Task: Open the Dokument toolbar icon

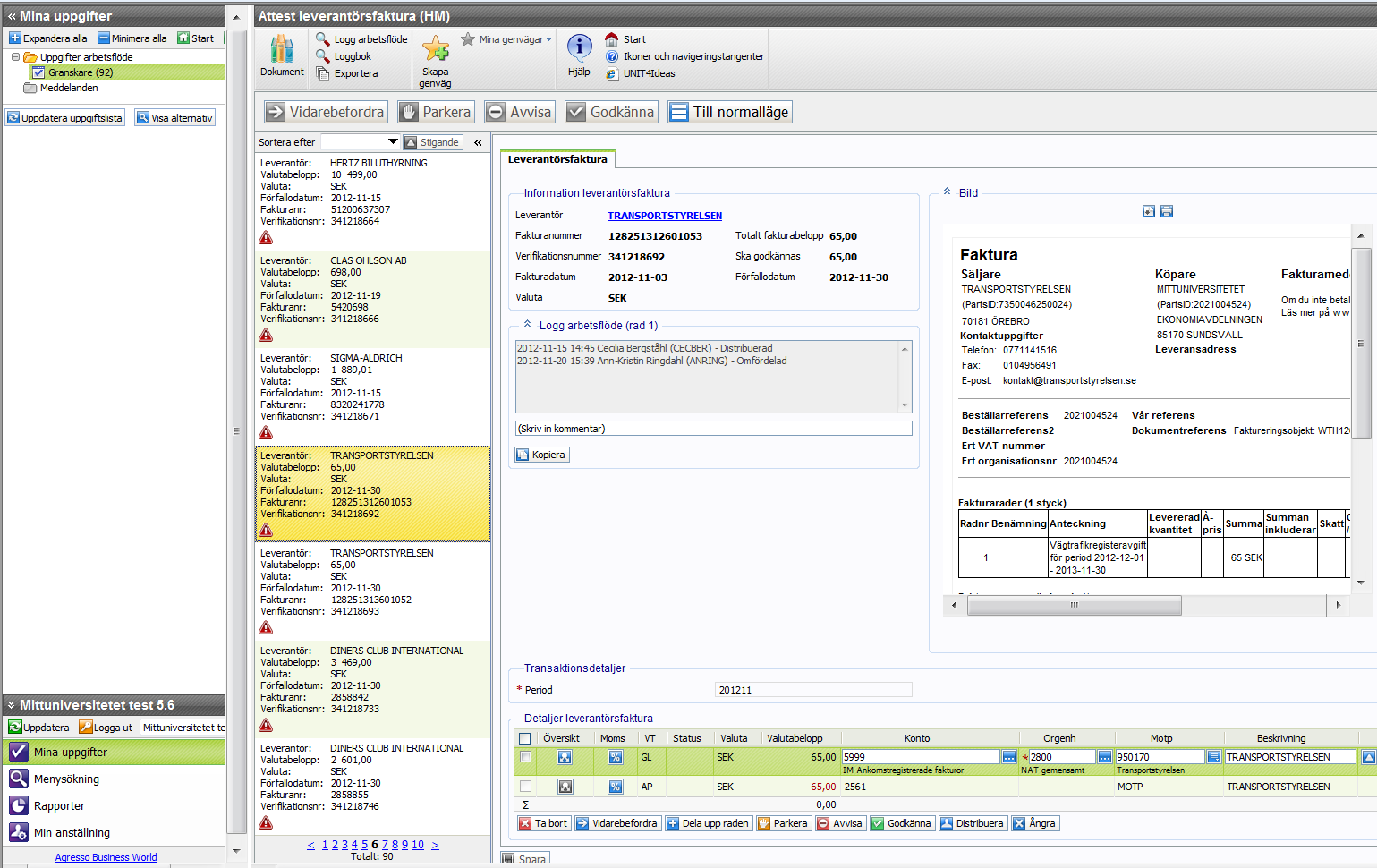Action: point(282,55)
